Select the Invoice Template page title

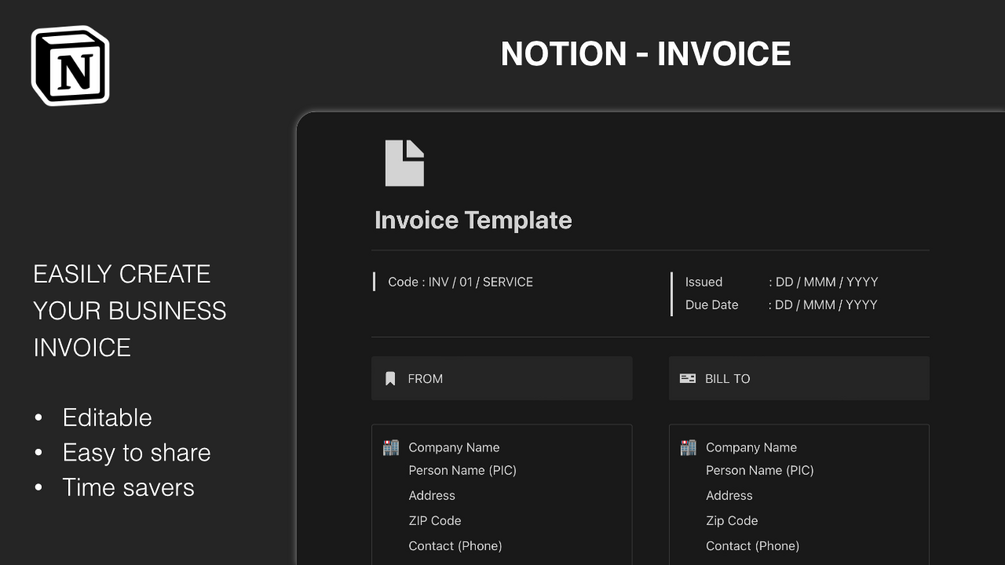[x=473, y=220]
